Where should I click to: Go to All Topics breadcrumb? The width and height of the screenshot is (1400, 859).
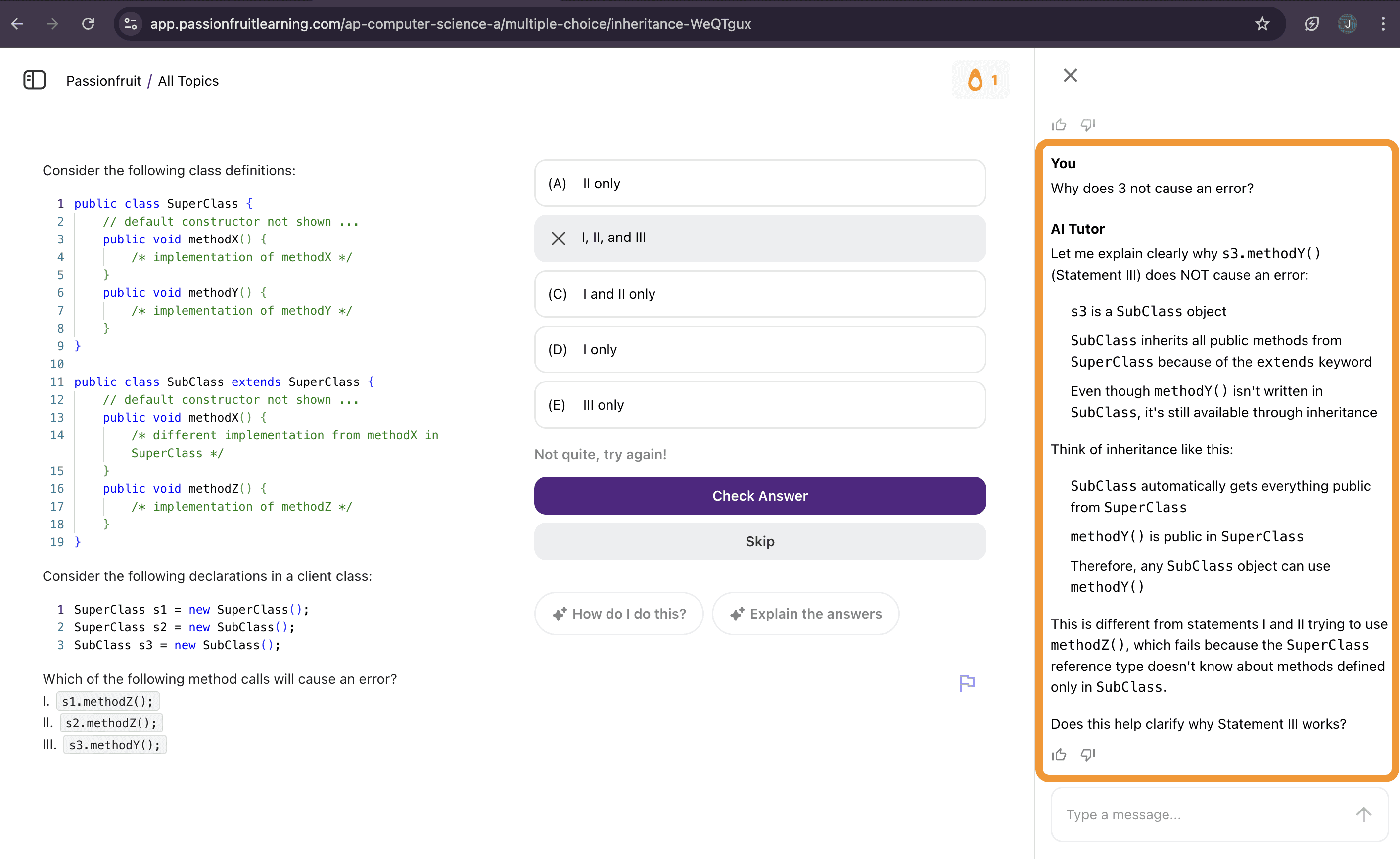coord(188,81)
